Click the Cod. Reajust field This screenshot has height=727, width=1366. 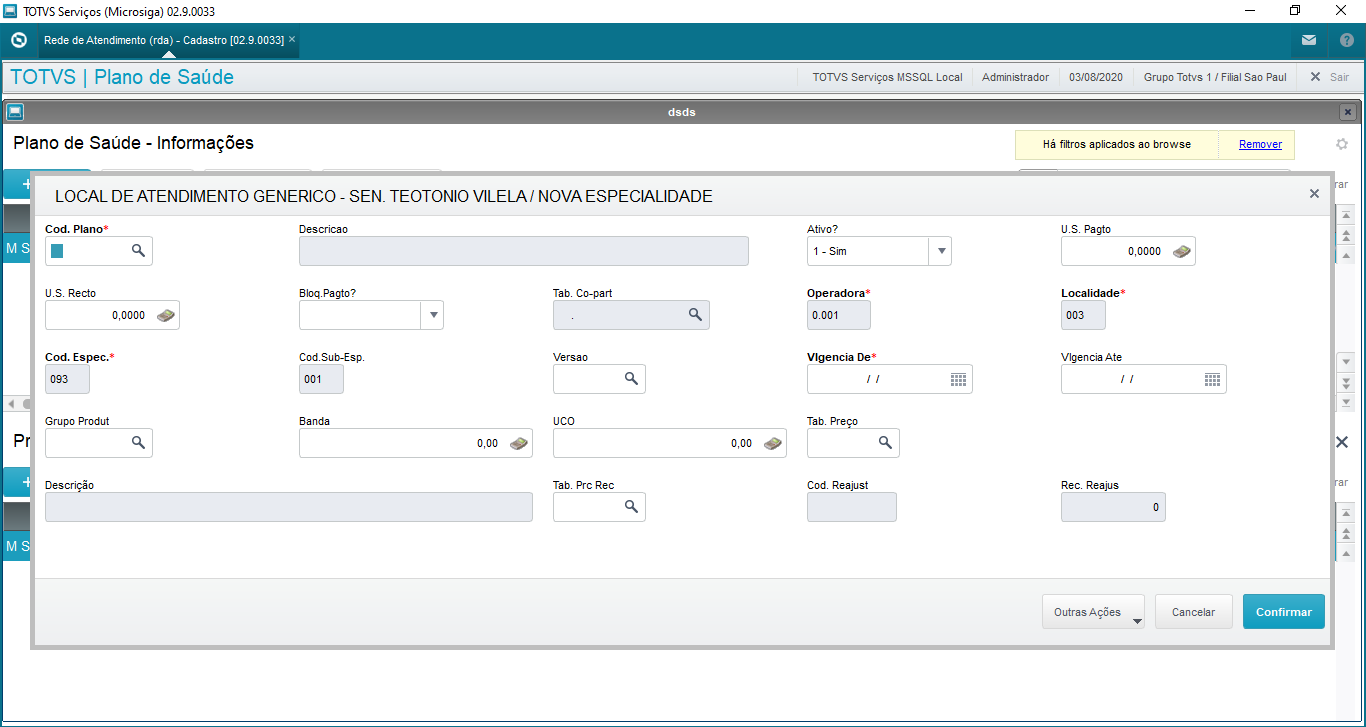[852, 507]
